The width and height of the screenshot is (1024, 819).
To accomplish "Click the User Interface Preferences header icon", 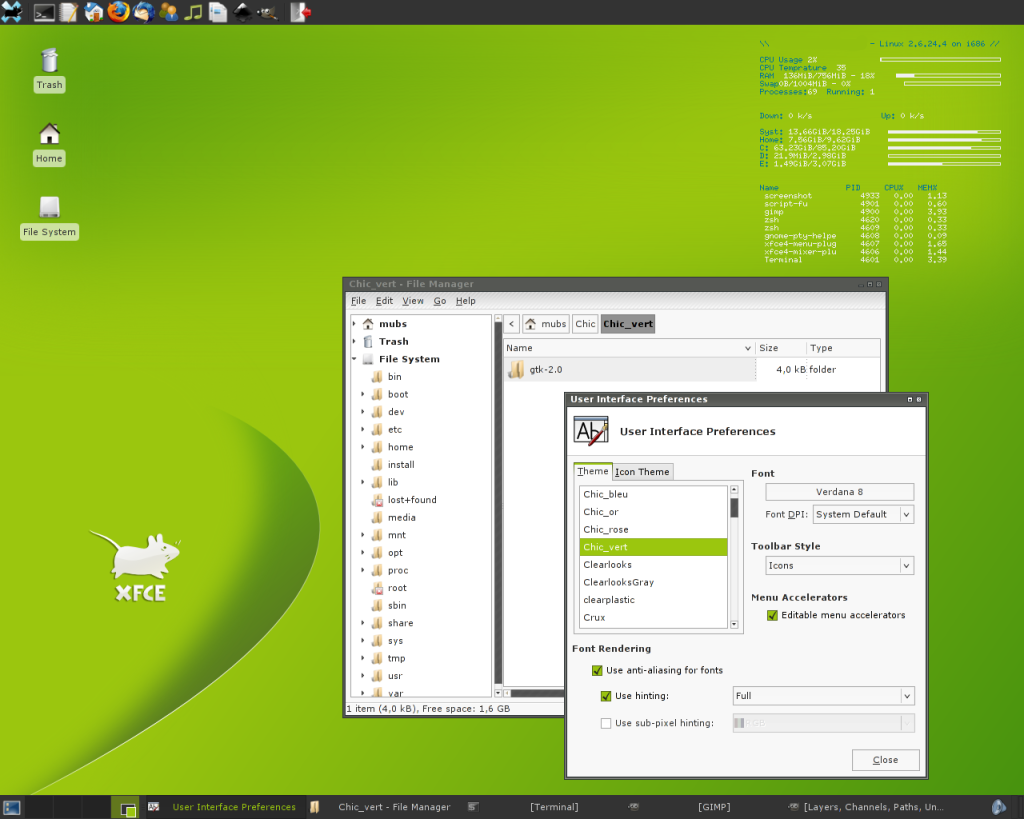I will (591, 431).
